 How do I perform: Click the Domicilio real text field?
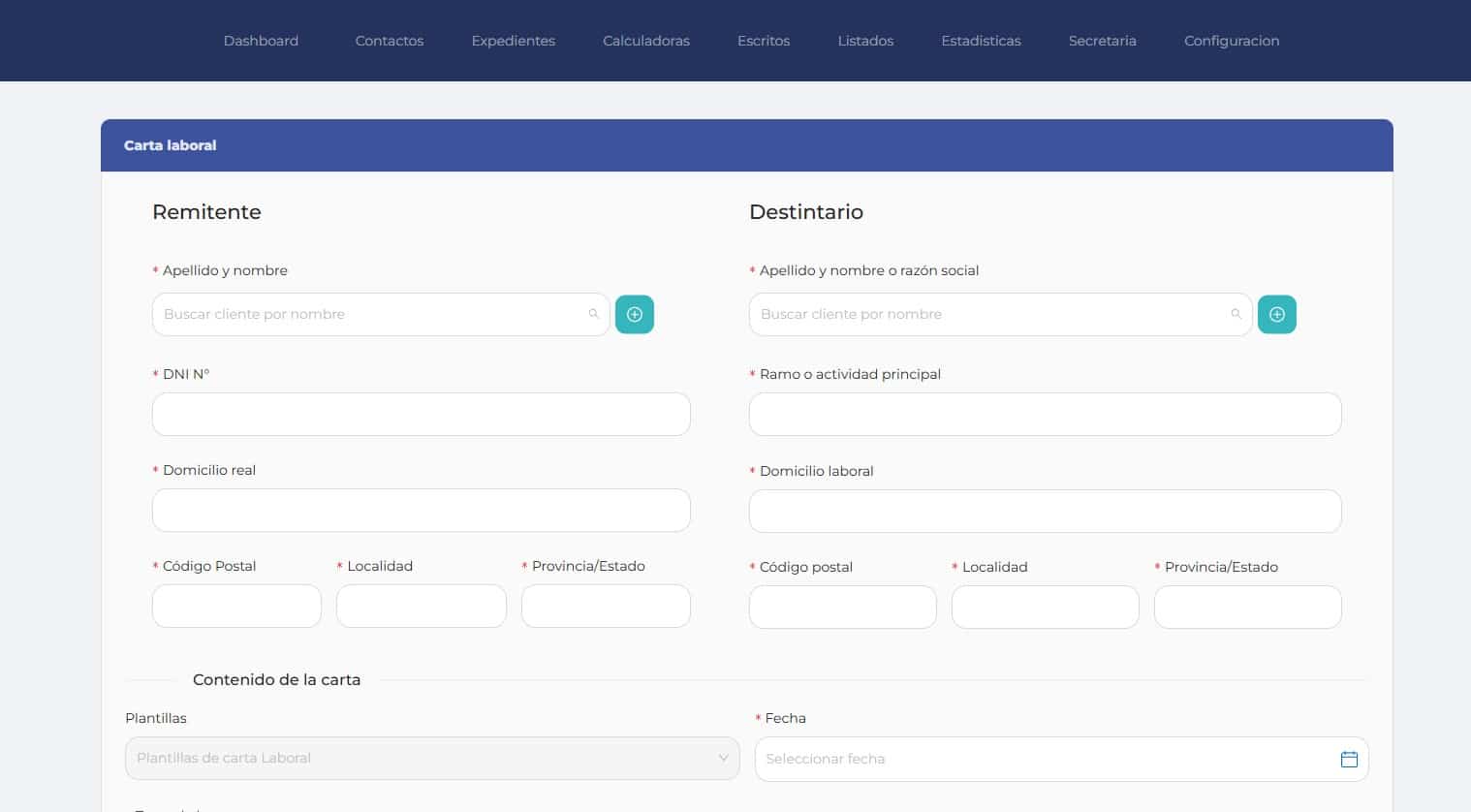[x=421, y=510]
